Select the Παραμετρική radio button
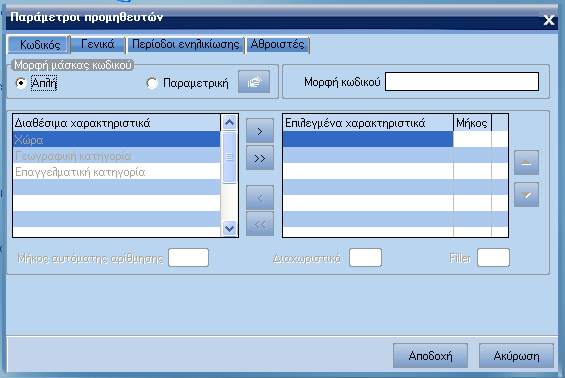 [x=152, y=83]
